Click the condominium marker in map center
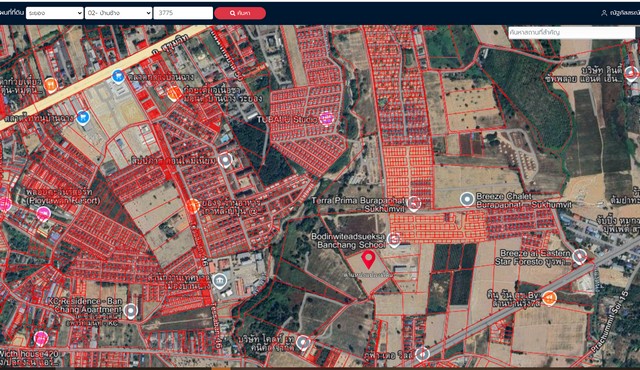 tap(225, 160)
